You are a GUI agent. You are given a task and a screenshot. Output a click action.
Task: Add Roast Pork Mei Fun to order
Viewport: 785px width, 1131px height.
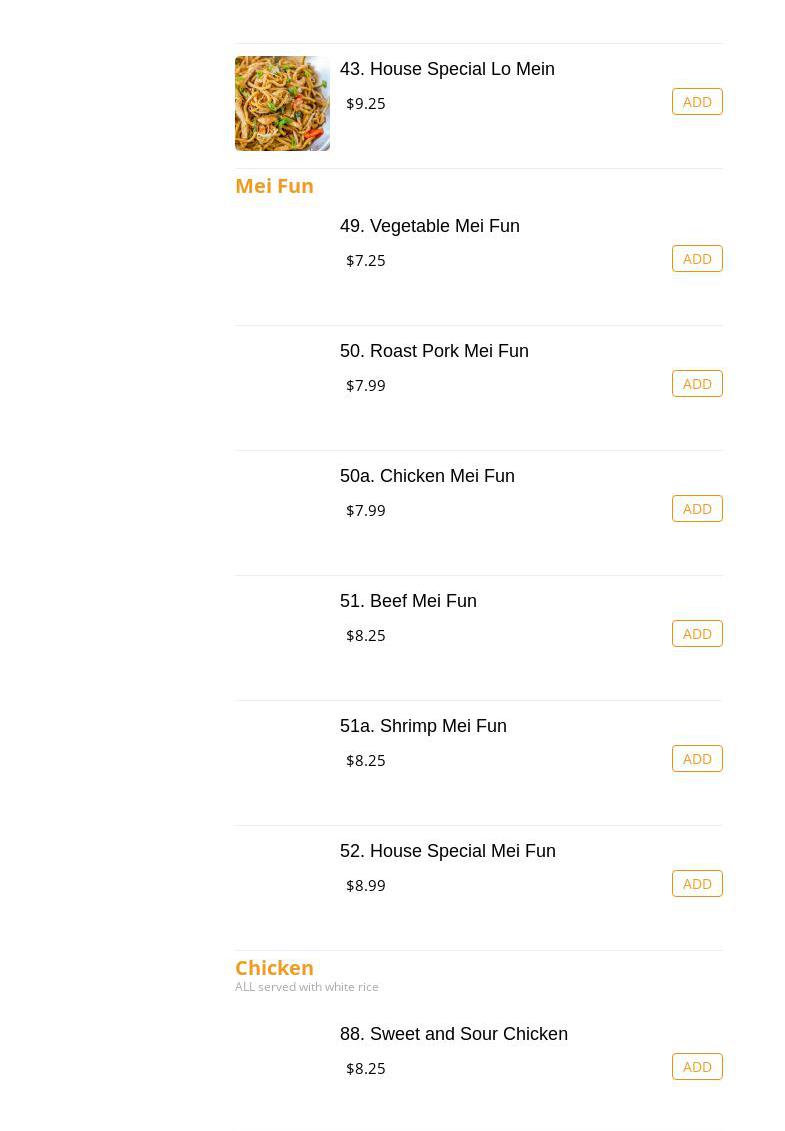(697, 384)
